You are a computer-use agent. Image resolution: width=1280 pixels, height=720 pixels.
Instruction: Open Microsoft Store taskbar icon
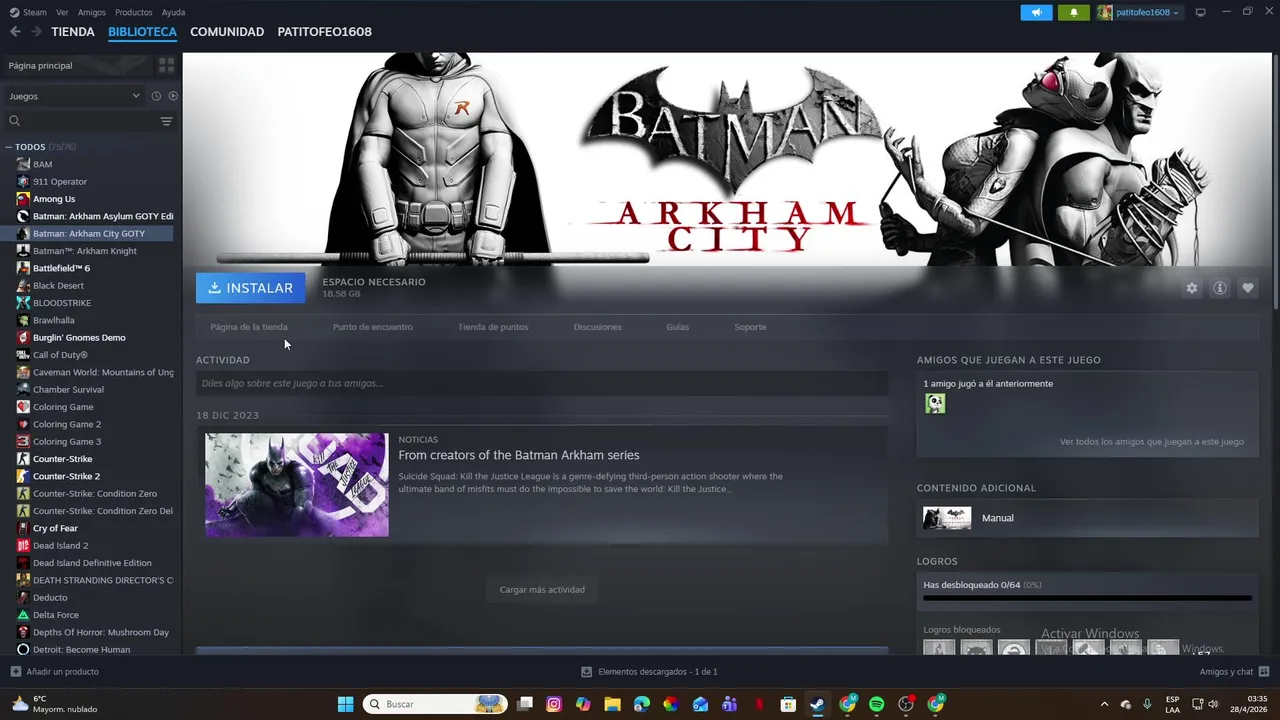(788, 704)
